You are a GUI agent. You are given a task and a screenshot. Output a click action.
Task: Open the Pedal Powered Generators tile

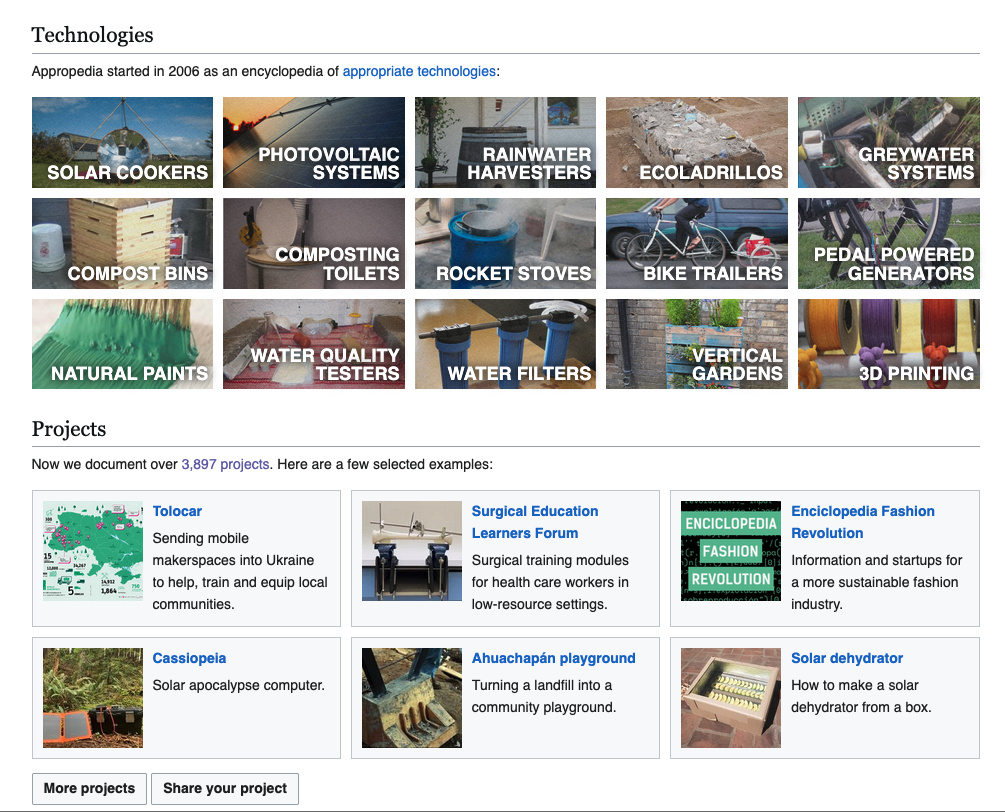(888, 243)
